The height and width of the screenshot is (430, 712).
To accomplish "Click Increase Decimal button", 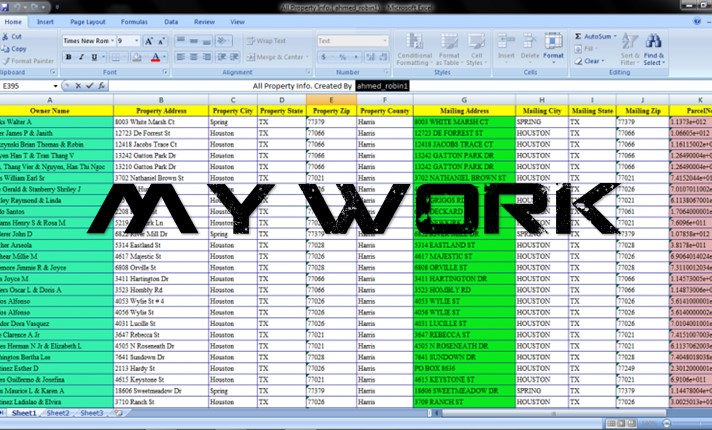I will [371, 57].
